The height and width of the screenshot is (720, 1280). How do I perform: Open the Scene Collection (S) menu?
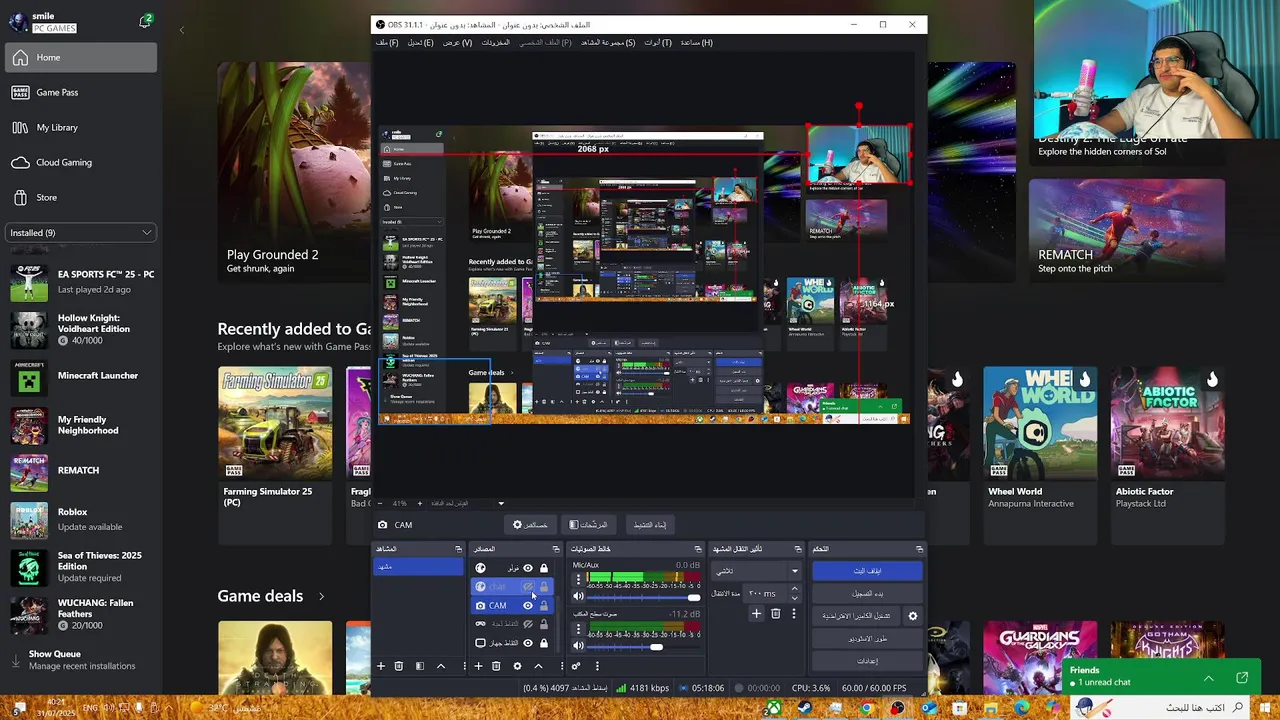608,43
